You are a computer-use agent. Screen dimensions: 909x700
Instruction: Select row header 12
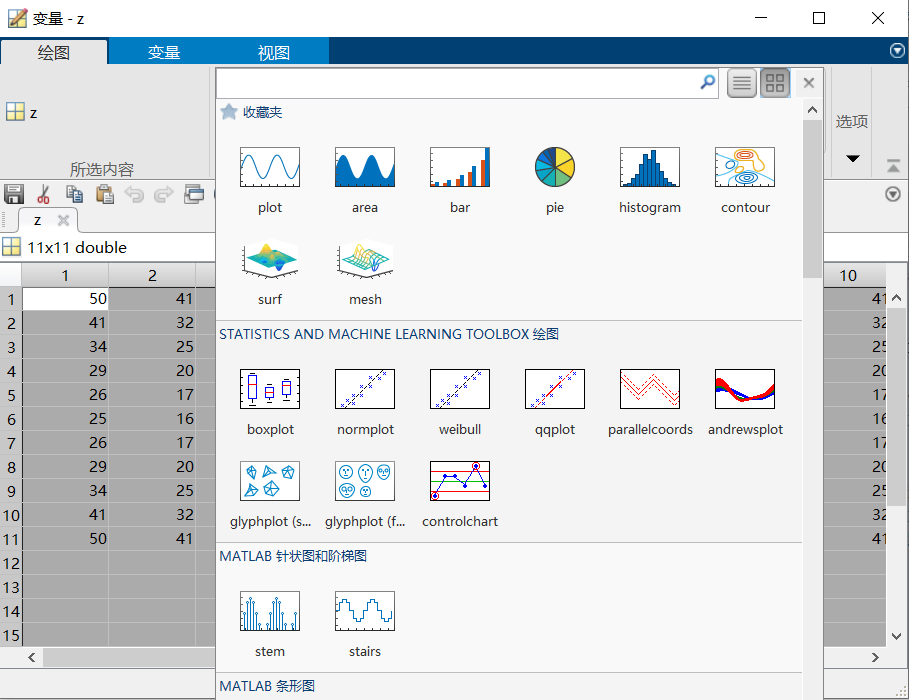tap(11, 563)
